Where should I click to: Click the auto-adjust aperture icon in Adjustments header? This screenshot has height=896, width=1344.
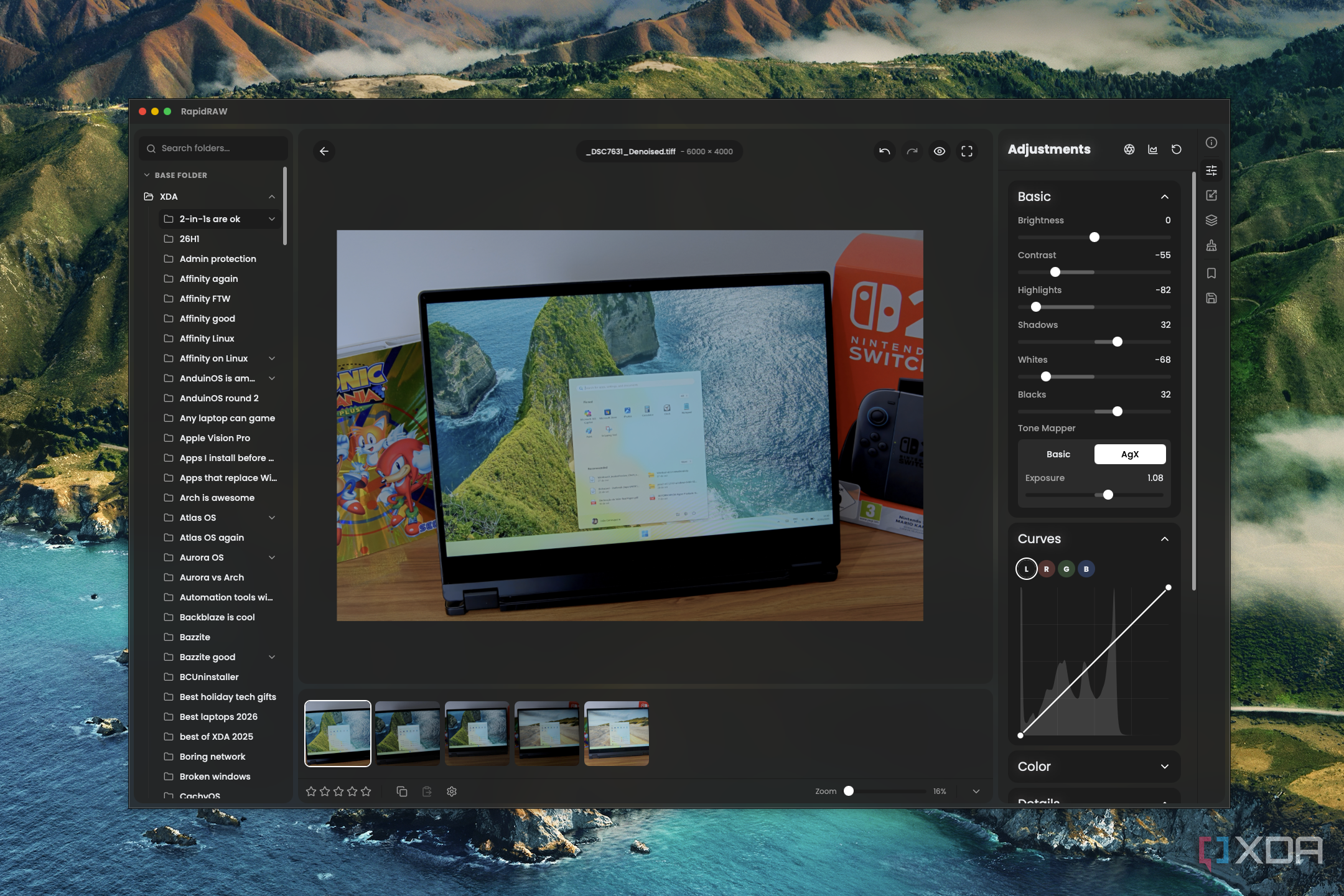[x=1129, y=149]
